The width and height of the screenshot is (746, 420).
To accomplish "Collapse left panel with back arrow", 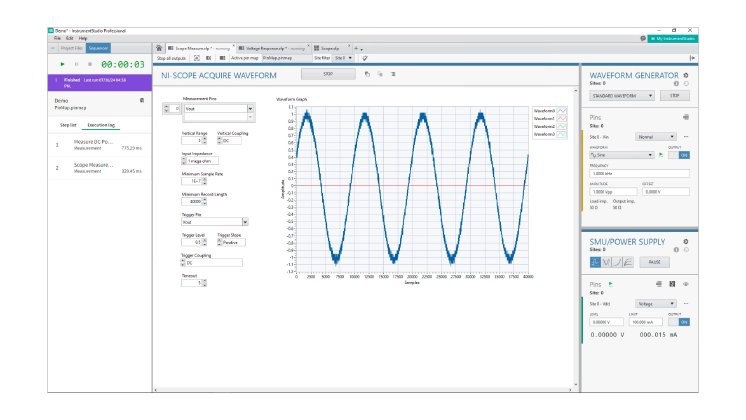I will 52,48.
